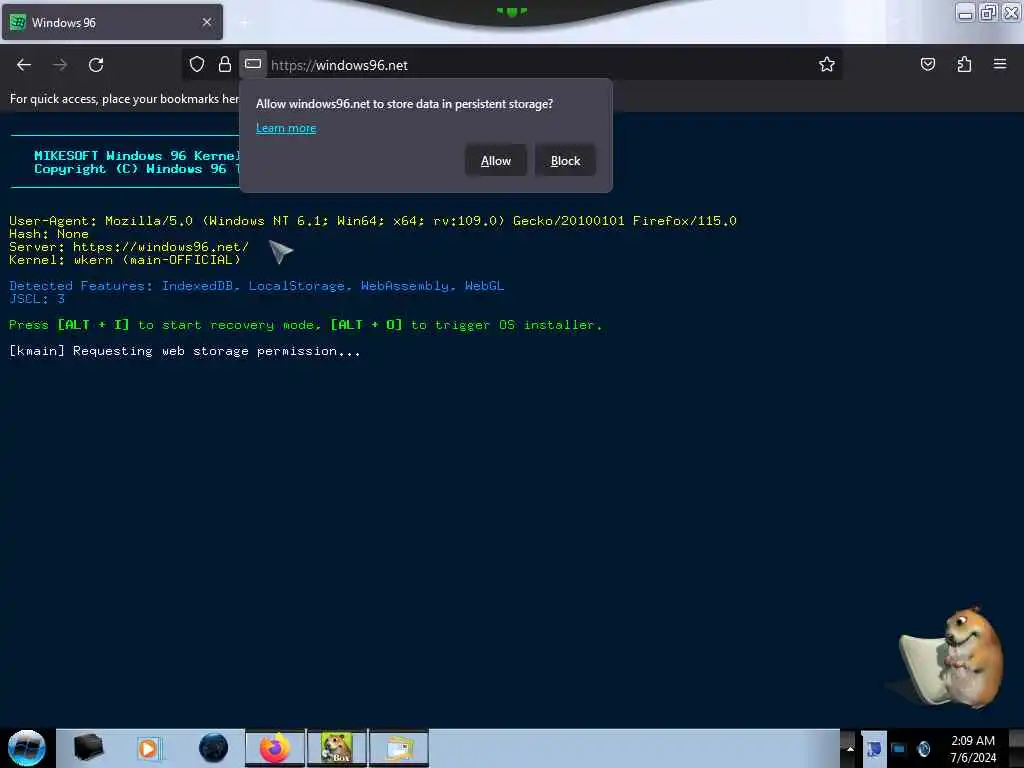Click the 'MIKESOFT Windows 96 Kernel' header
This screenshot has width=1024, height=768.
(x=137, y=155)
